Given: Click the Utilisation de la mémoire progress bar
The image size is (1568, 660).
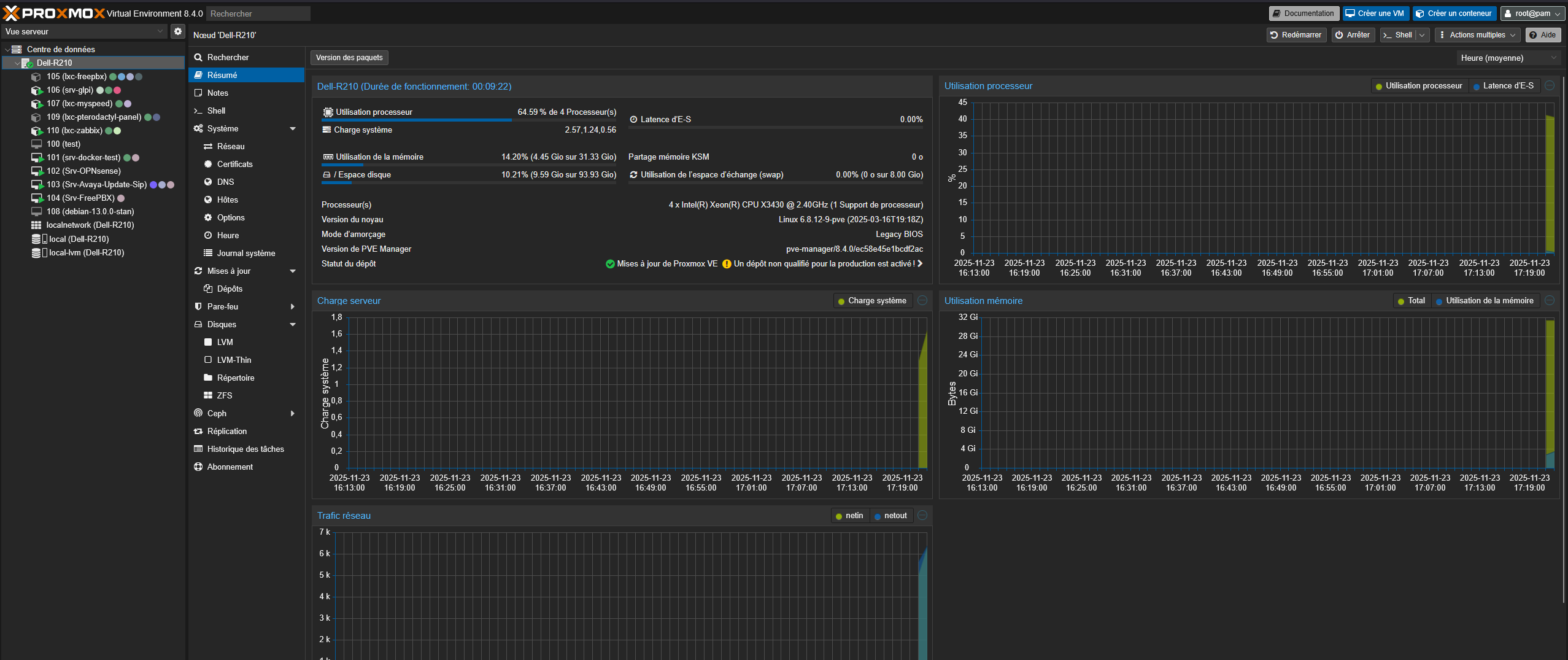Looking at the screenshot, I should [469, 165].
